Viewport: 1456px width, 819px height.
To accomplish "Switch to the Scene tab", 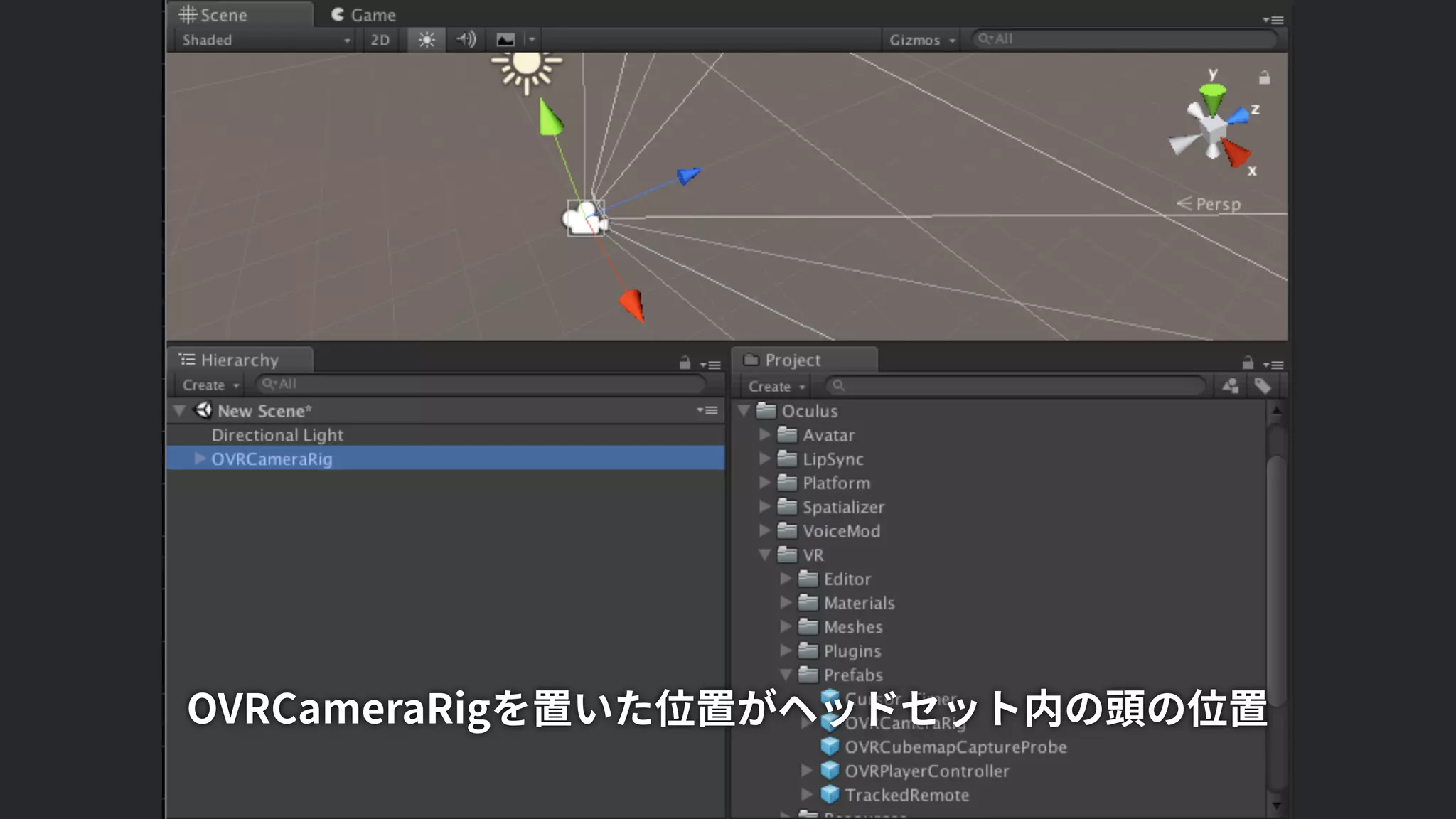I will coord(240,15).
